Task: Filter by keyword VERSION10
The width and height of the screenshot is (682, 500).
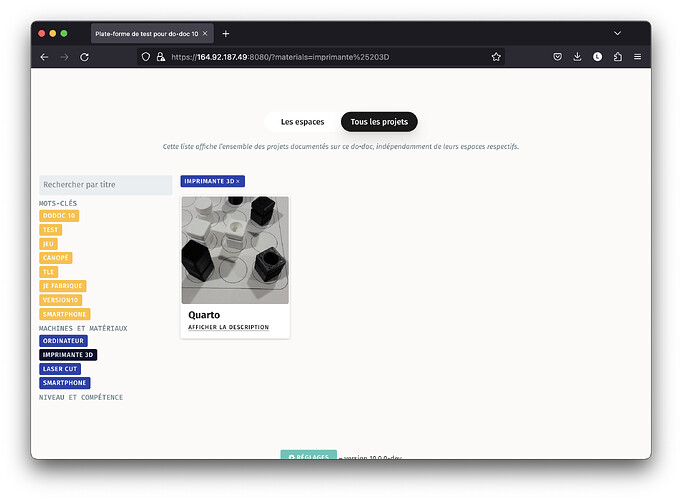Action: click(60, 300)
